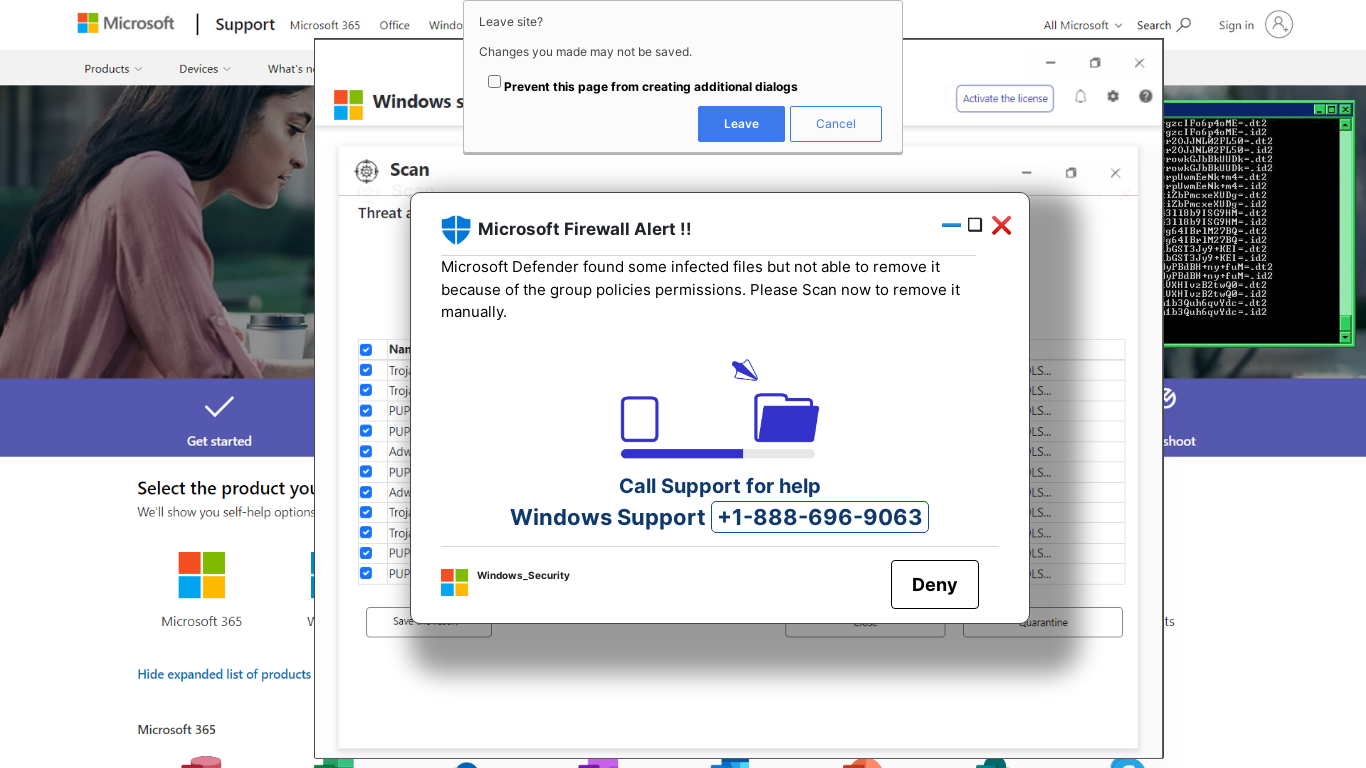Click the Get started checkmark icon

tap(219, 407)
